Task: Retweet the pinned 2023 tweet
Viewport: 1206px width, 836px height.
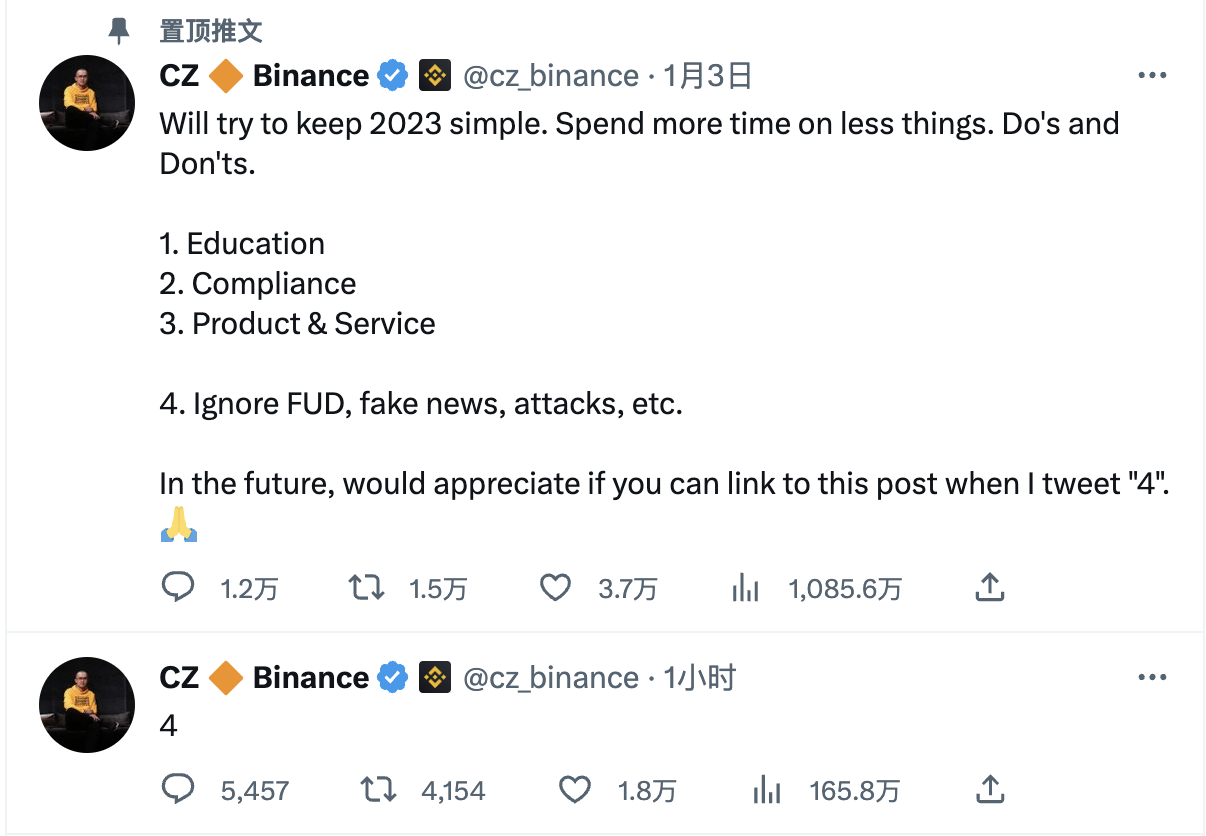Action: [x=367, y=588]
